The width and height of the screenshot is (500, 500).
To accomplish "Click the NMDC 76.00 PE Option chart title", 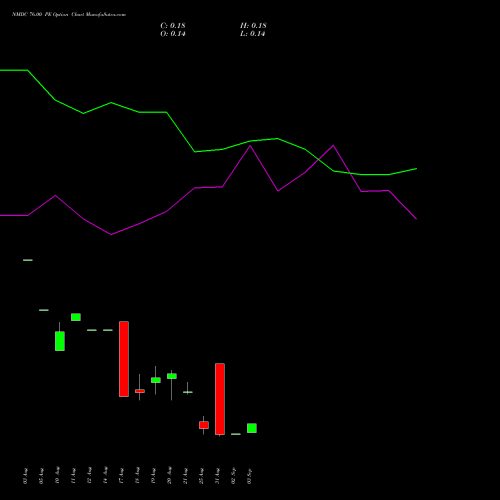I will [x=69, y=15].
